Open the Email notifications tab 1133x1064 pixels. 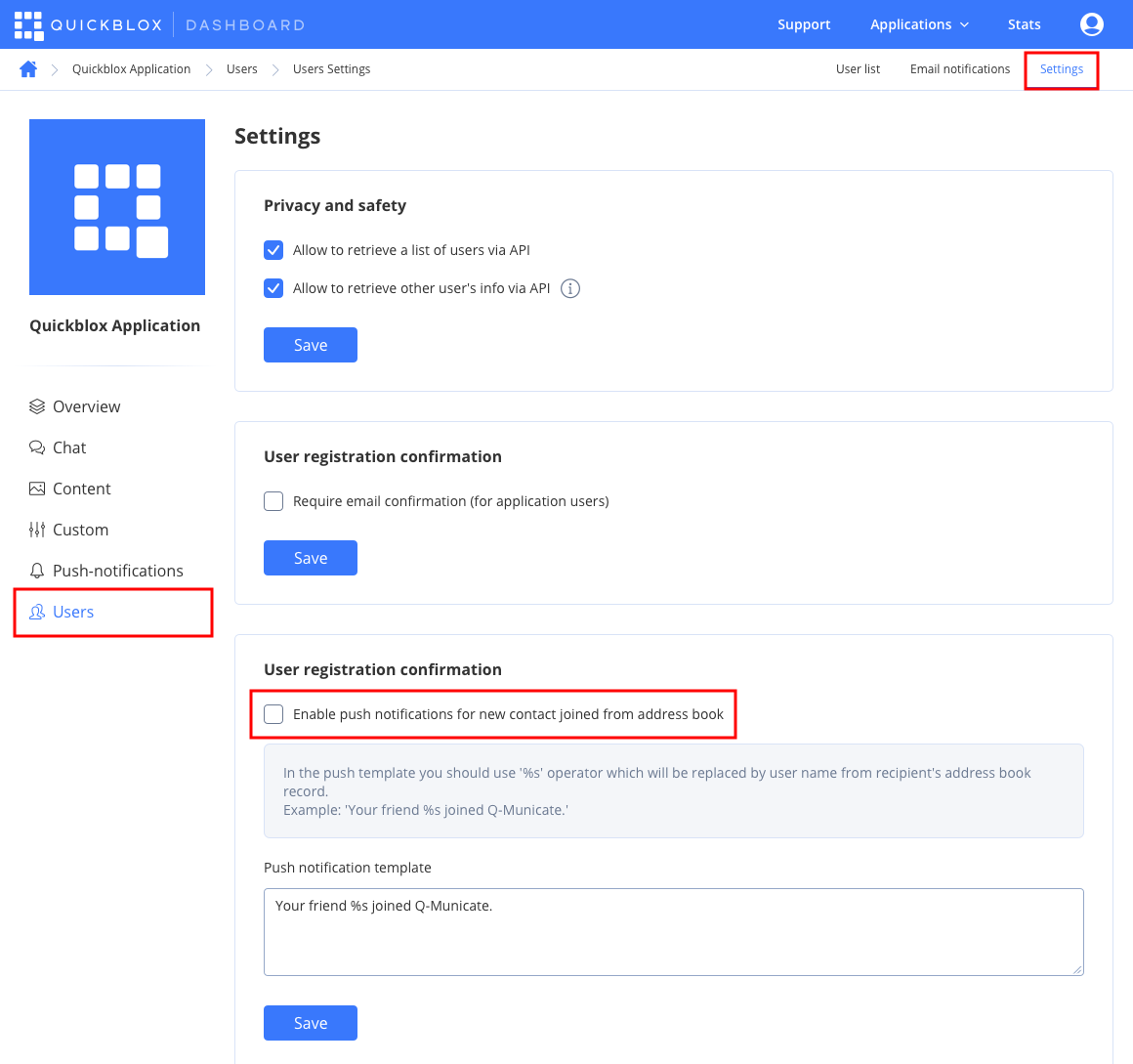click(x=959, y=68)
